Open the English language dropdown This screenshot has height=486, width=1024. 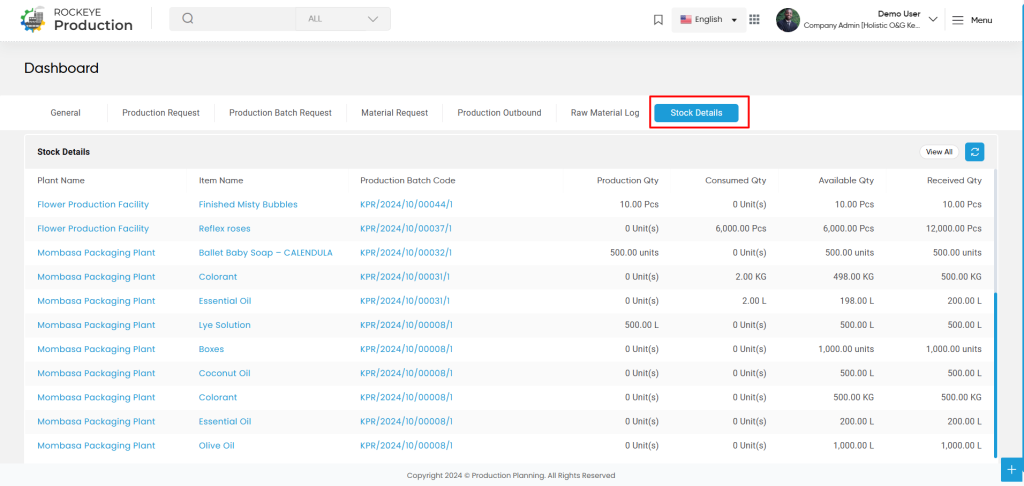pyautogui.click(x=709, y=20)
